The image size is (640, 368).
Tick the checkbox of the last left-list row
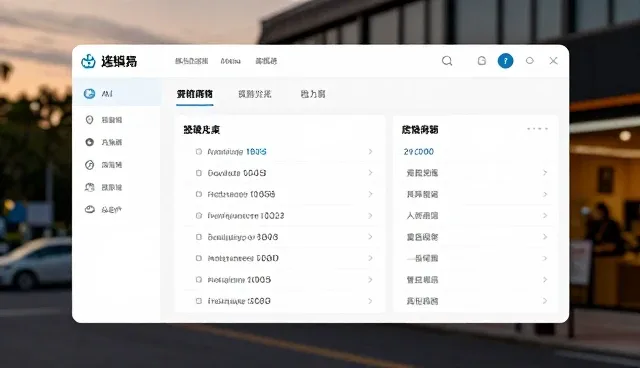199,301
